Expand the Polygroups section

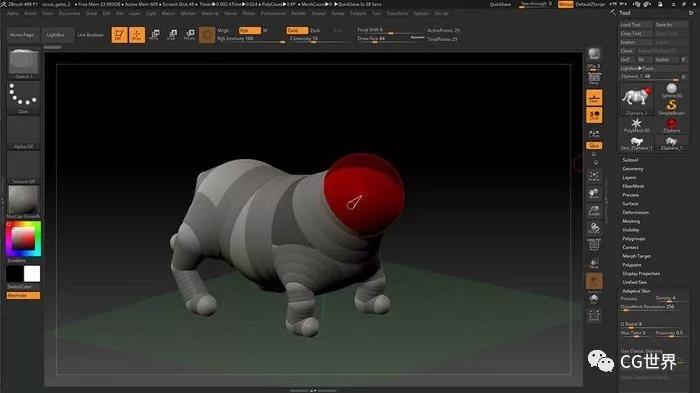point(633,238)
